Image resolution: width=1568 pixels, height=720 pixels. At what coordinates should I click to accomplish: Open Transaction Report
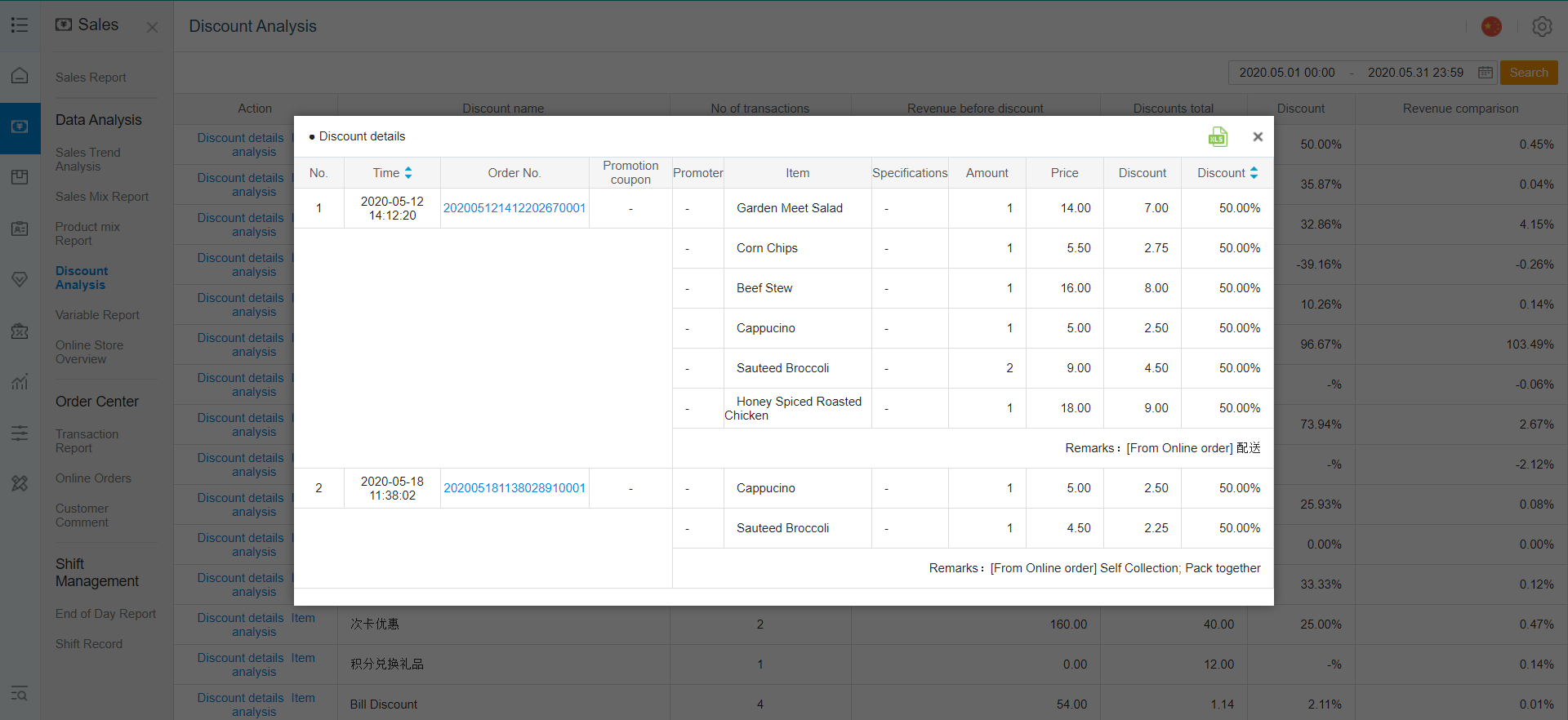click(87, 441)
